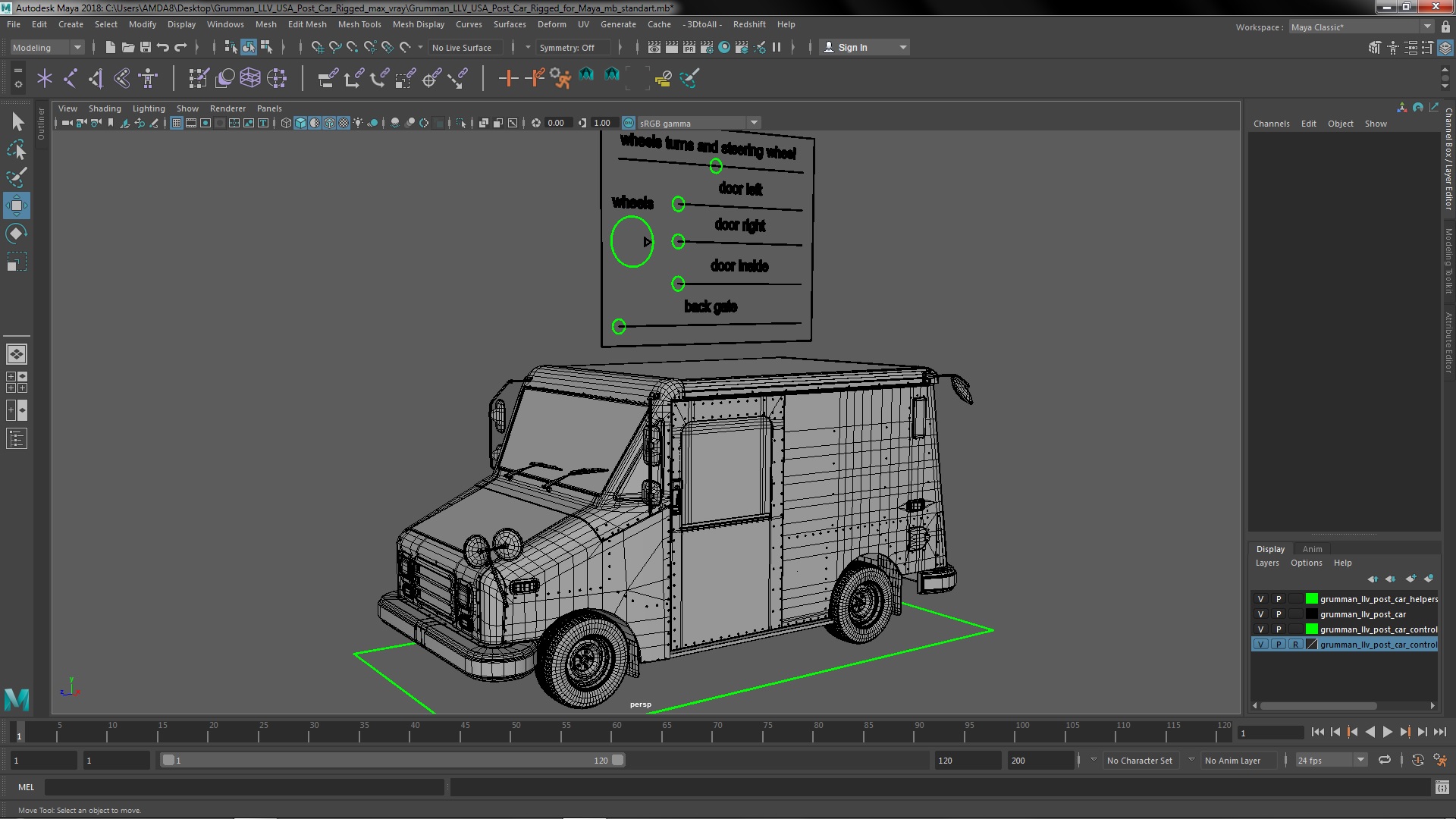Click the orange plus locator shelf icon
The width and height of the screenshot is (1456, 819).
coord(508,78)
